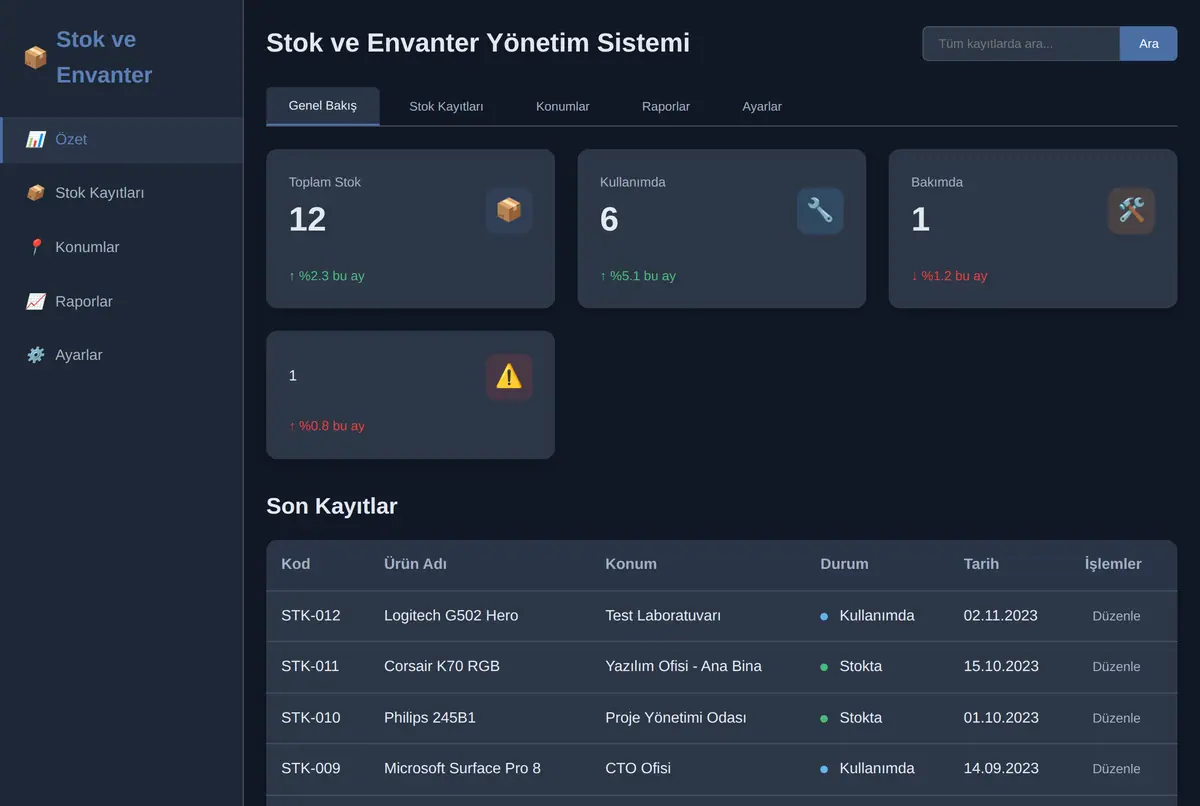Screen dimensions: 1200x806
Task: Click the Konum column header
Action: click(631, 564)
